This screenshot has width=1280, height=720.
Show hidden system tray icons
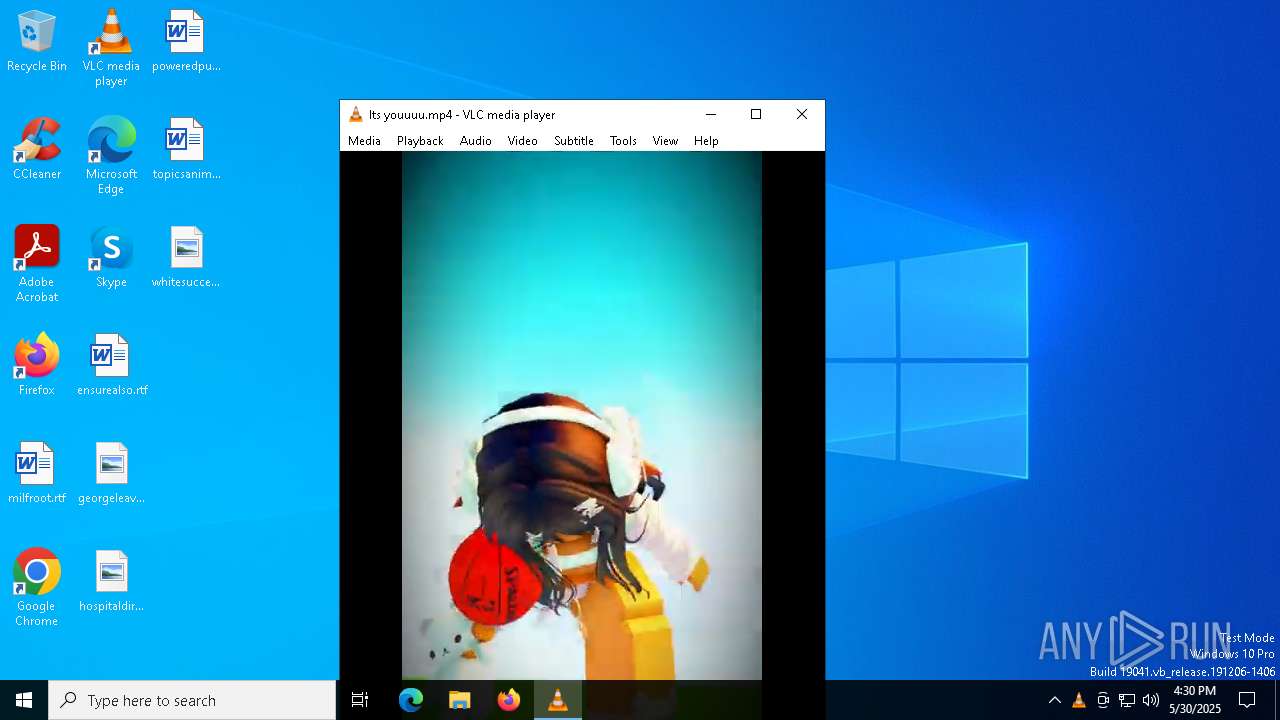[1054, 700]
